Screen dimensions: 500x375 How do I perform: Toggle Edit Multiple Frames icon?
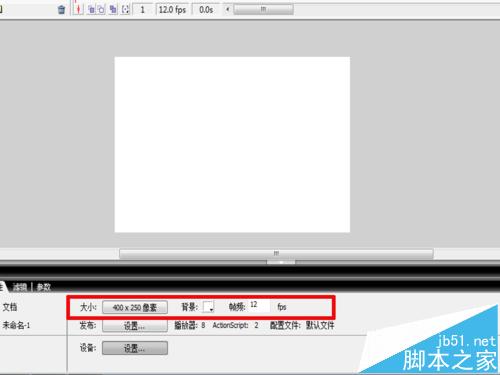[113, 9]
